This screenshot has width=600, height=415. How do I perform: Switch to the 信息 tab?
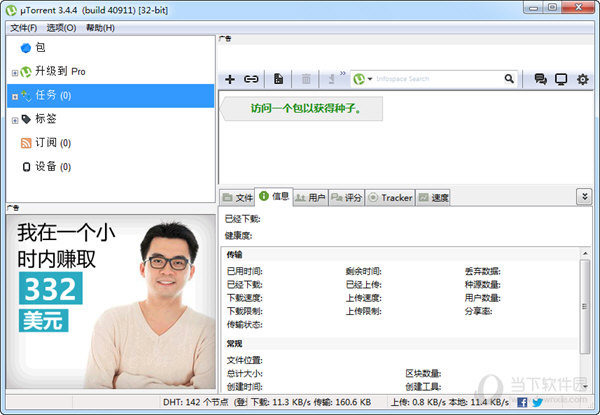tap(274, 196)
